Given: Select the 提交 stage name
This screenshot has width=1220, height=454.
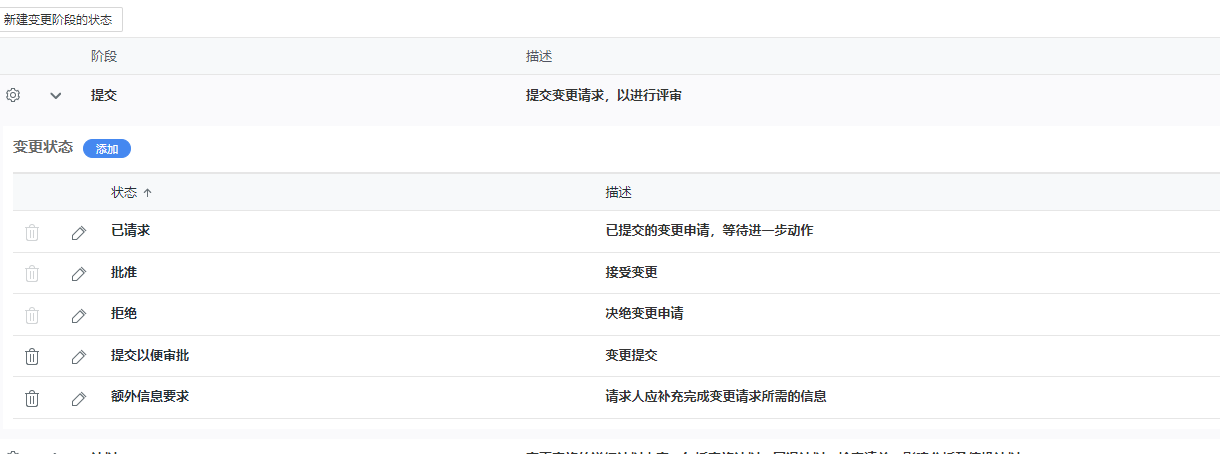Looking at the screenshot, I should (104, 95).
